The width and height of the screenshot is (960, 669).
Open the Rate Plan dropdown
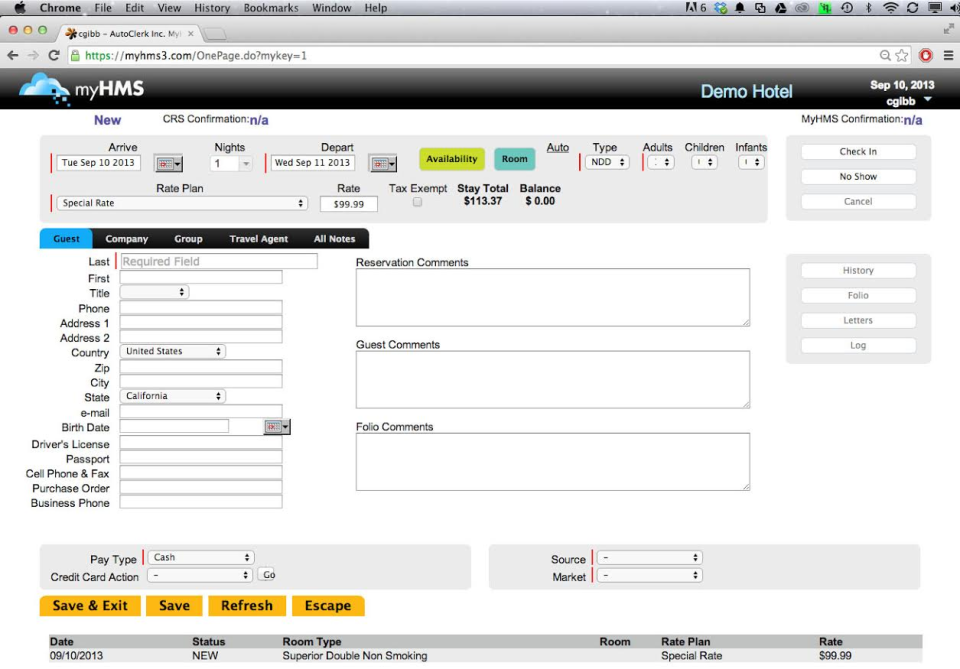tap(180, 202)
